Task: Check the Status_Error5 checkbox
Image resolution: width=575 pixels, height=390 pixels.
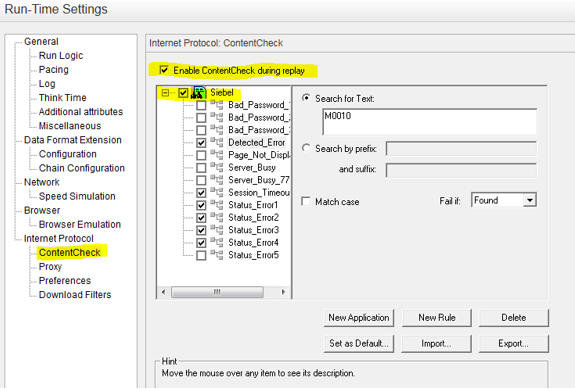Action: click(x=201, y=255)
